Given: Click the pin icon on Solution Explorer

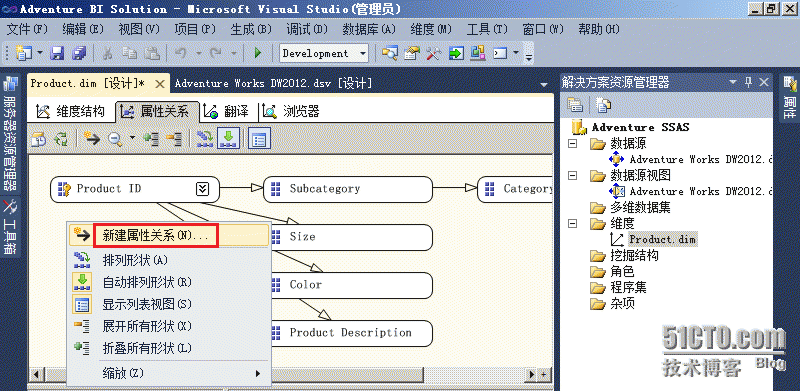Looking at the screenshot, I should 748,82.
